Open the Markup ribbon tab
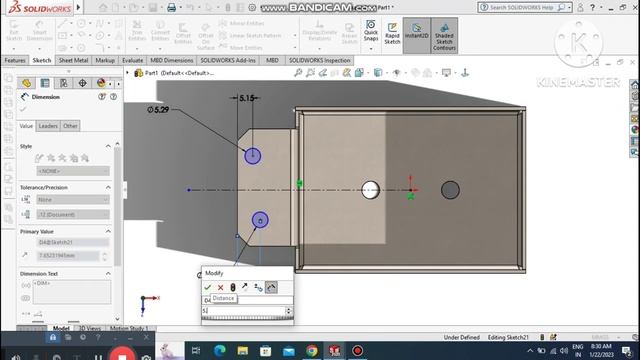 pos(105,60)
